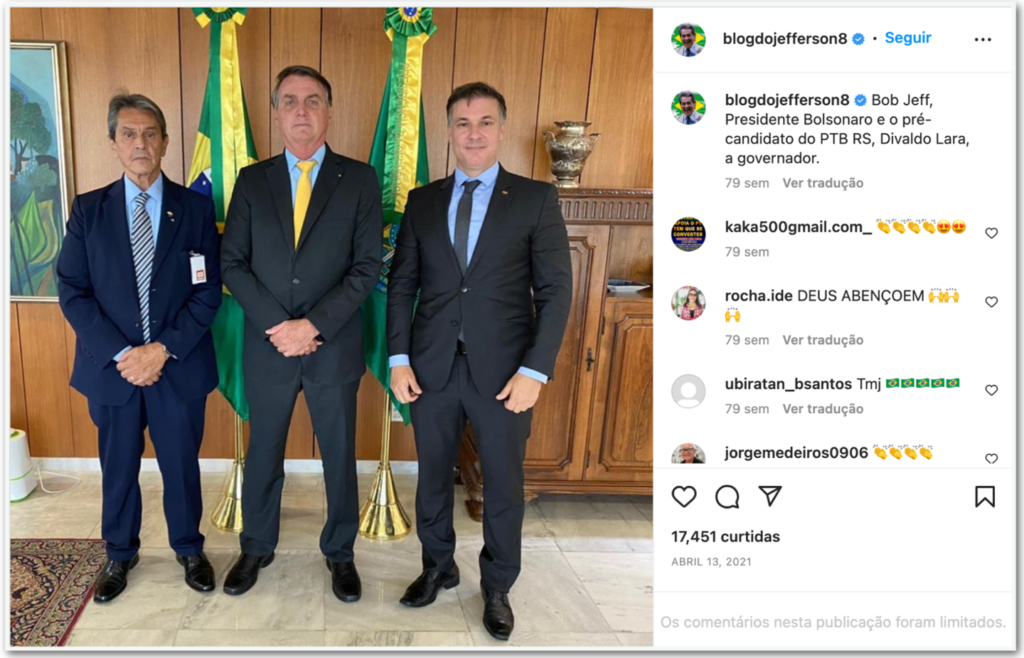The width and height of the screenshot is (1024, 658).
Task: Open rocha.ide user profile avatar
Action: click(x=688, y=303)
